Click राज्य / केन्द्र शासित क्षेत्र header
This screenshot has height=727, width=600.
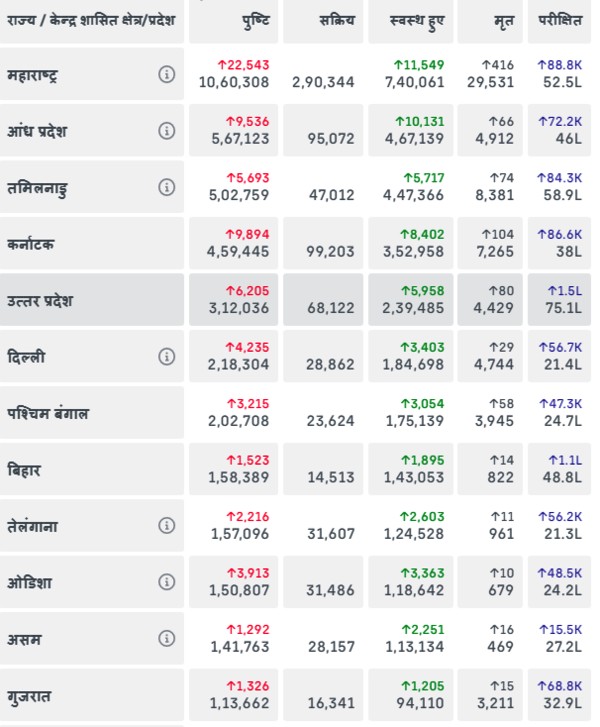pos(92,19)
